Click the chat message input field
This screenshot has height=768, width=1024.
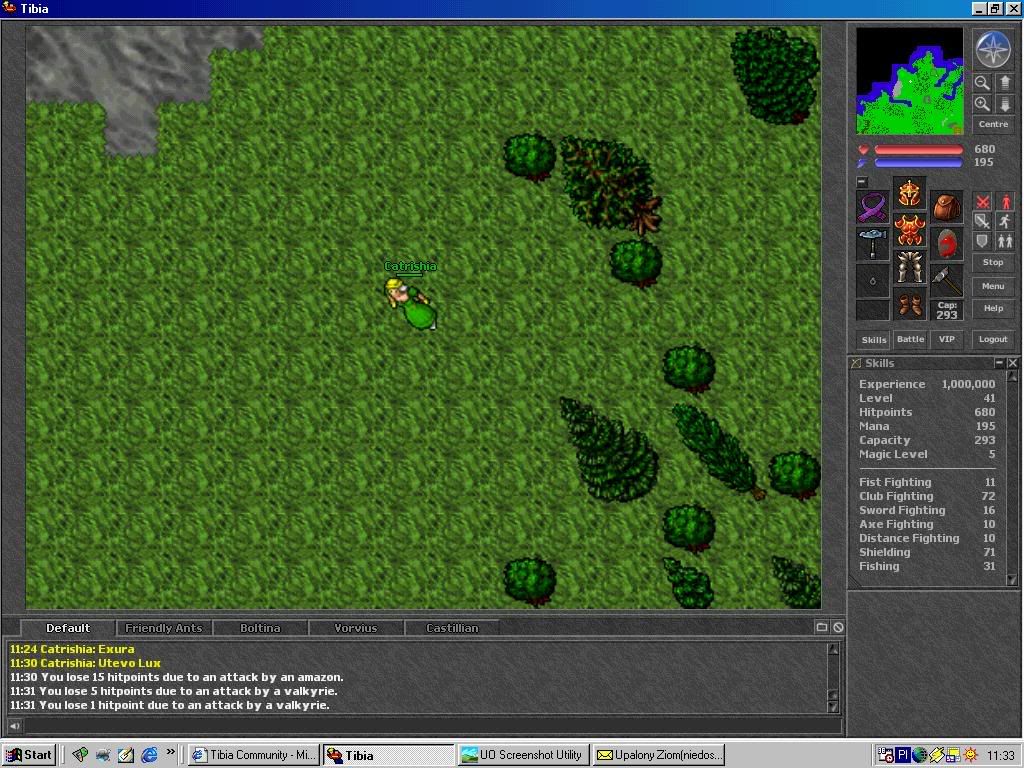tap(432, 726)
